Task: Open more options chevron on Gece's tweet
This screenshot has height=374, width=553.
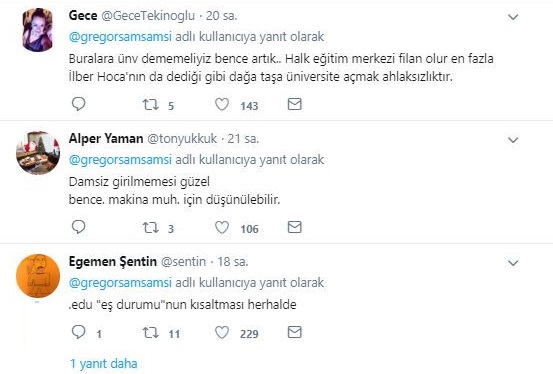Action: pyautogui.click(x=513, y=17)
